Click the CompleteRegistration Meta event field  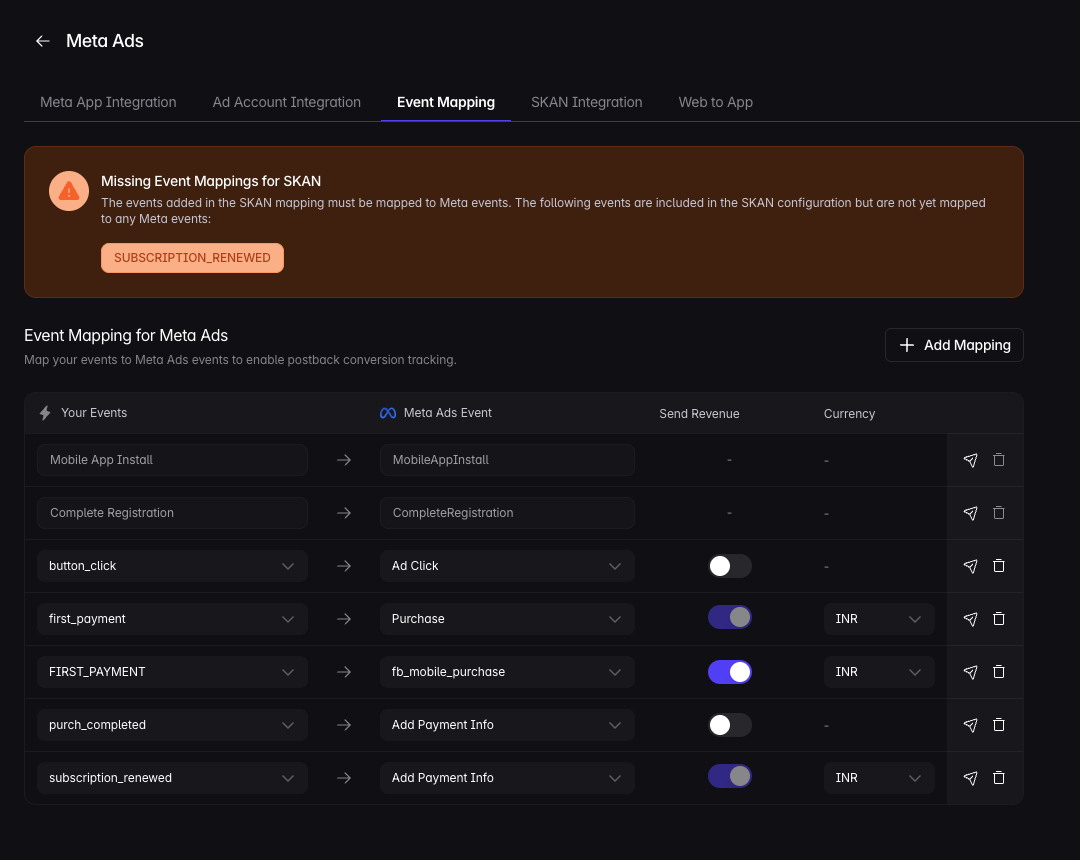click(507, 513)
